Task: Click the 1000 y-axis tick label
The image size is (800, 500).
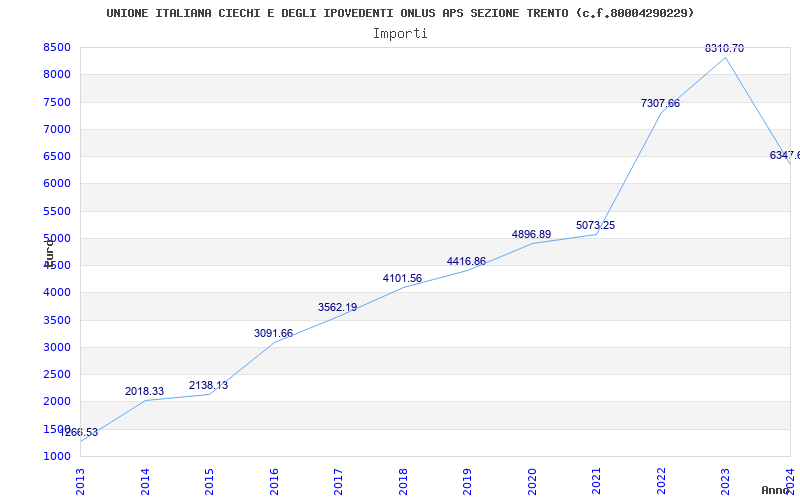Action: pyautogui.click(x=57, y=456)
